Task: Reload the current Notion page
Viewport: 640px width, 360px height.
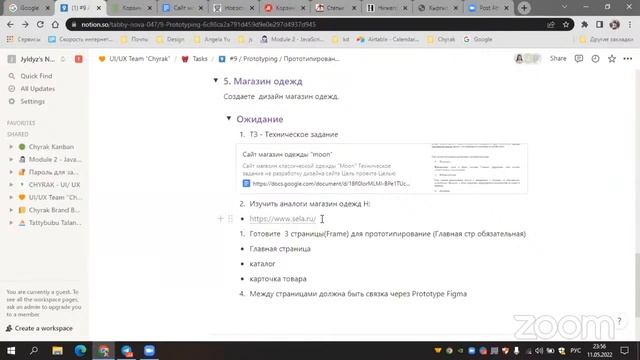Action: [40, 24]
